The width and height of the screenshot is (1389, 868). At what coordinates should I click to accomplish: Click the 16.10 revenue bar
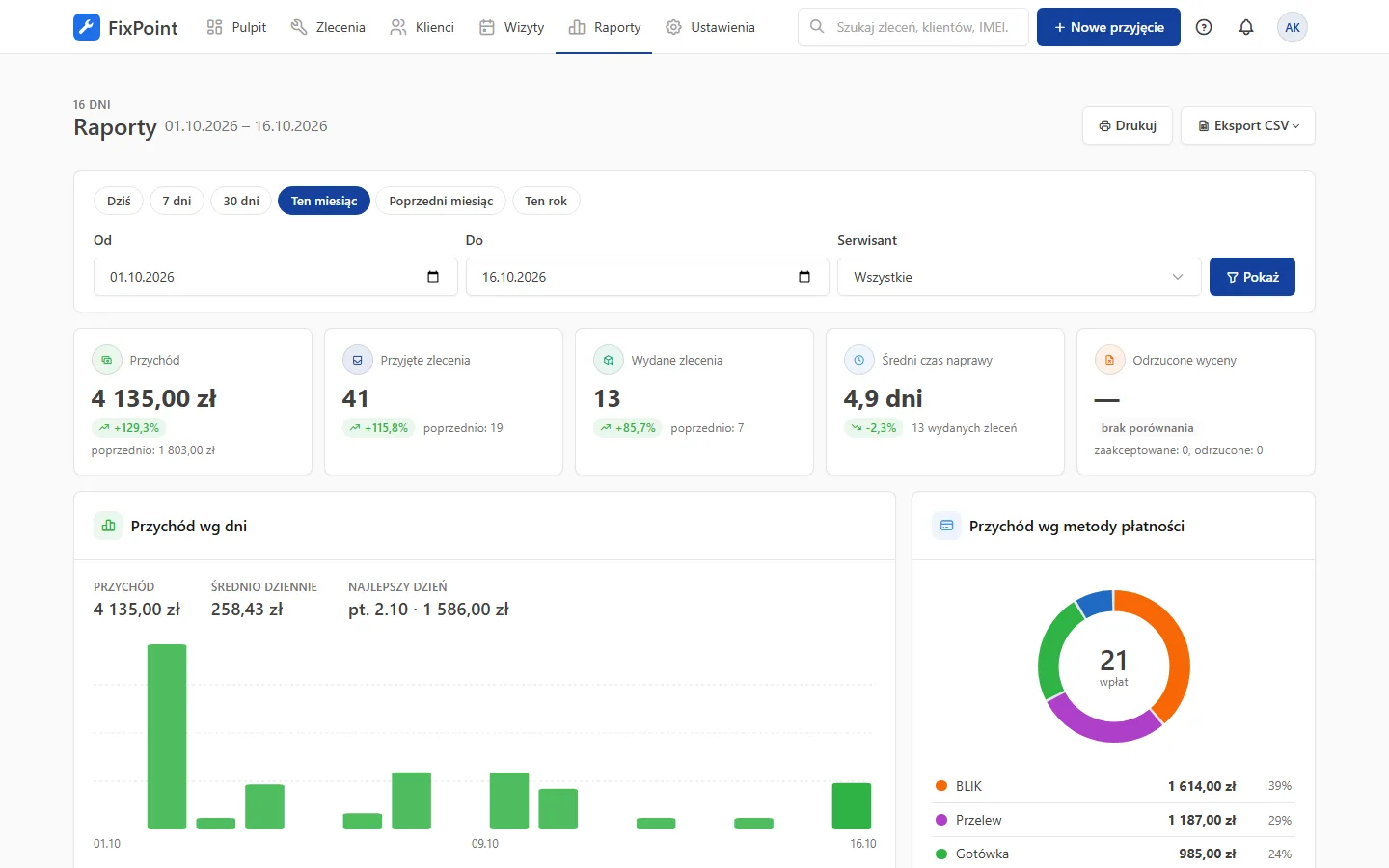pos(852,806)
